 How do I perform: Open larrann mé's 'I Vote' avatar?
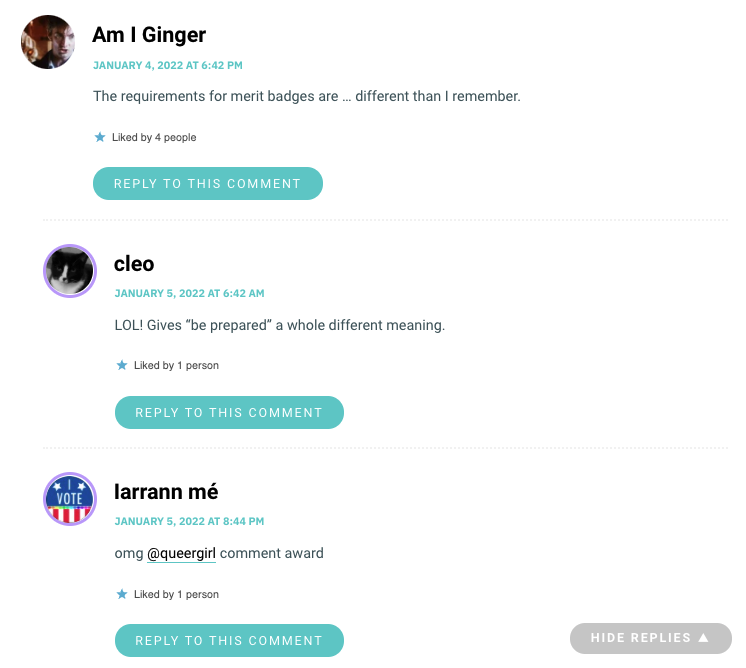70,499
